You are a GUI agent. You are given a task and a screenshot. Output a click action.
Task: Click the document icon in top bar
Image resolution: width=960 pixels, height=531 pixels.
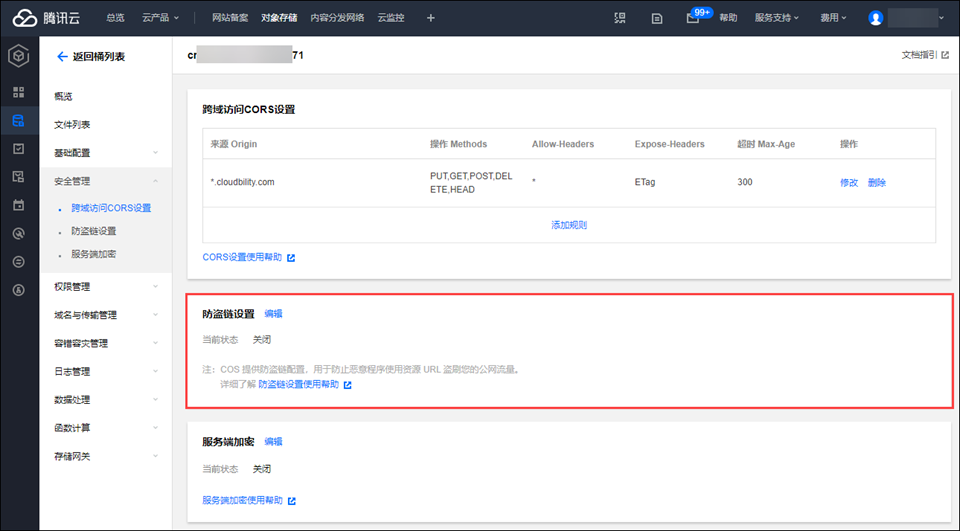pyautogui.click(x=656, y=18)
